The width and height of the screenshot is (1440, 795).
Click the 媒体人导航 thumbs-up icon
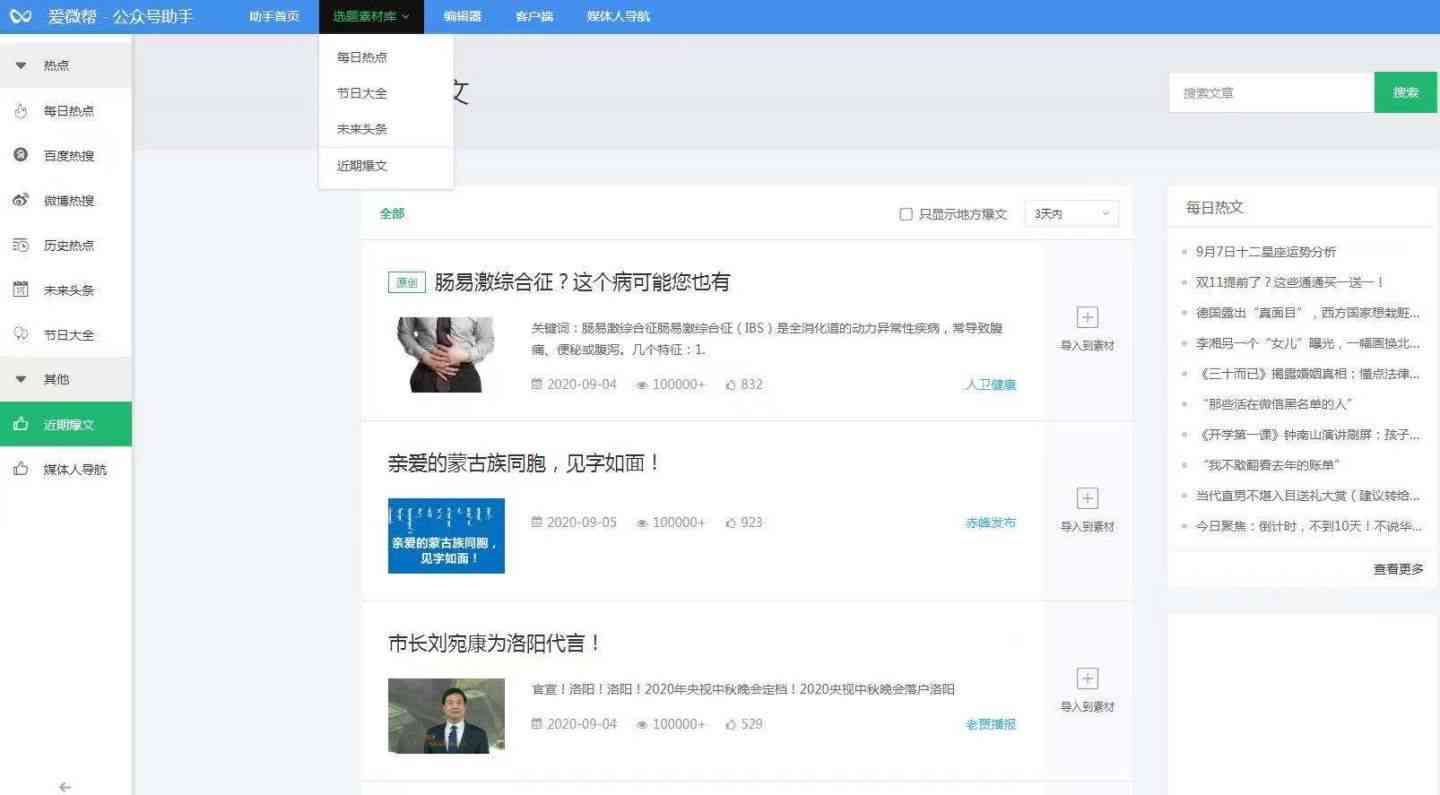[x=20, y=469]
